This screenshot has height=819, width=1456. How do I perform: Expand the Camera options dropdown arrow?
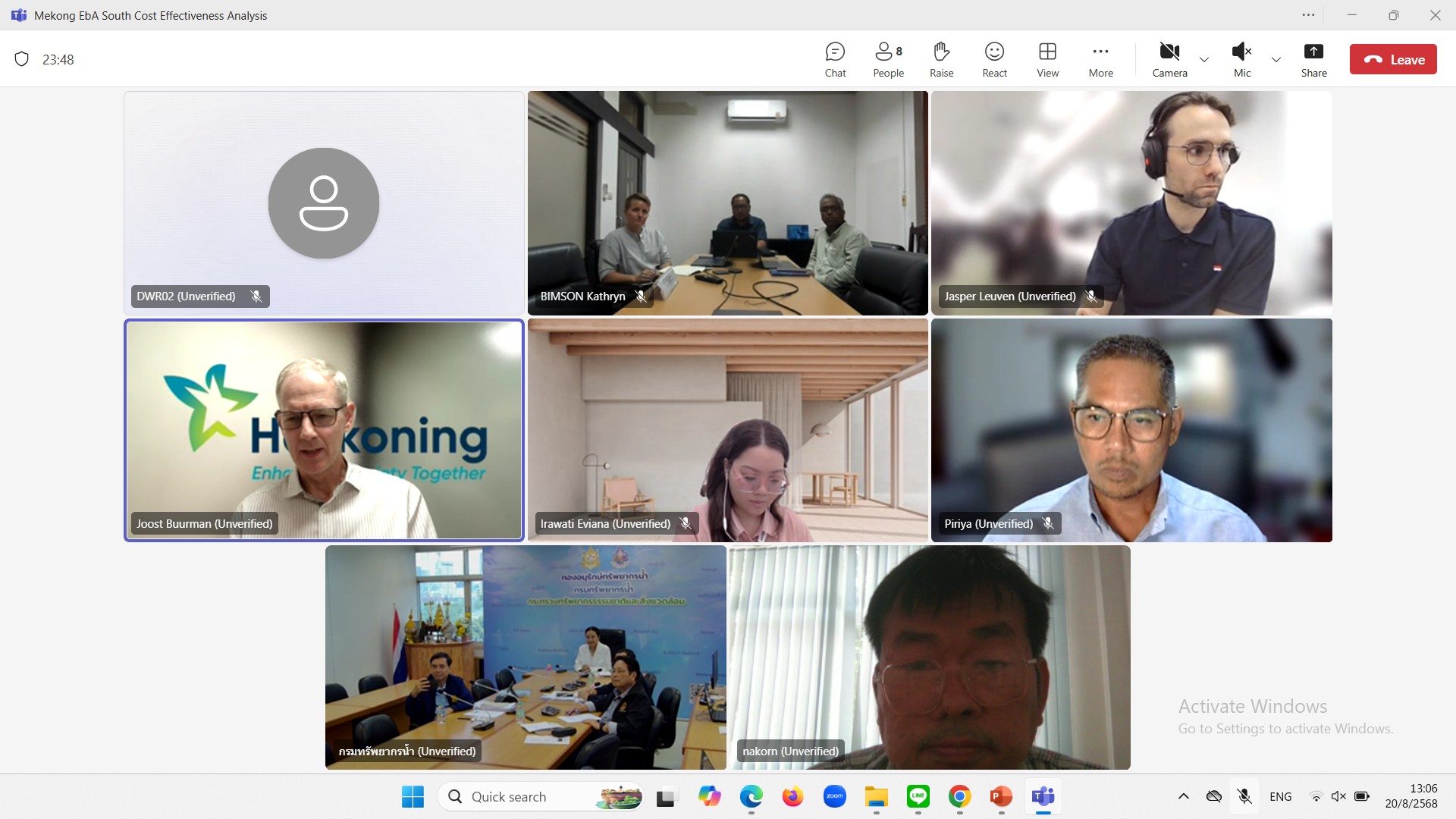pyautogui.click(x=1204, y=59)
